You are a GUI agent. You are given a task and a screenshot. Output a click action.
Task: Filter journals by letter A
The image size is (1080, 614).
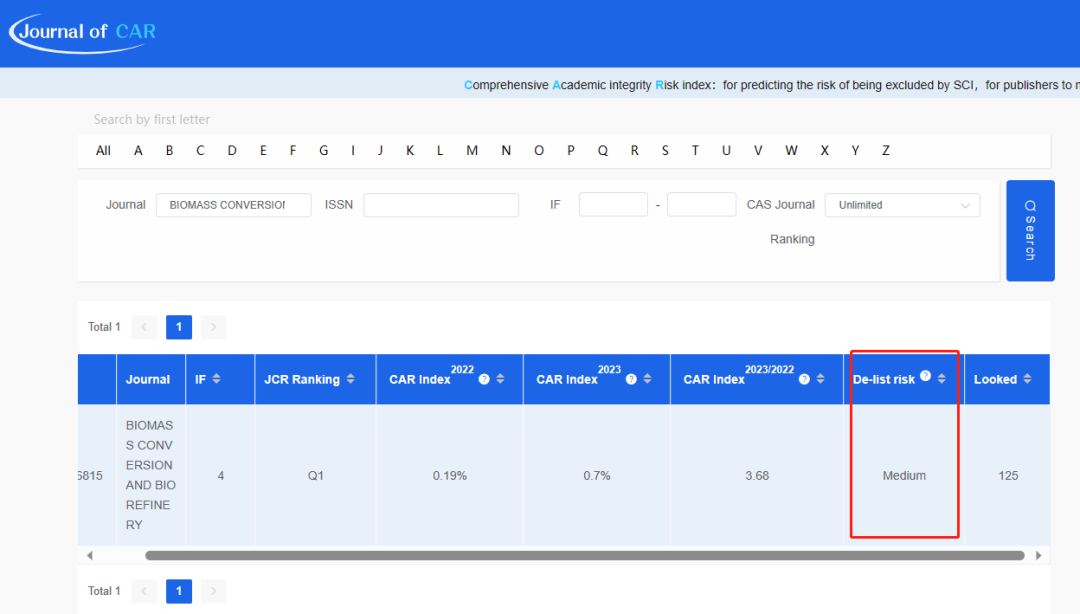[x=138, y=150]
